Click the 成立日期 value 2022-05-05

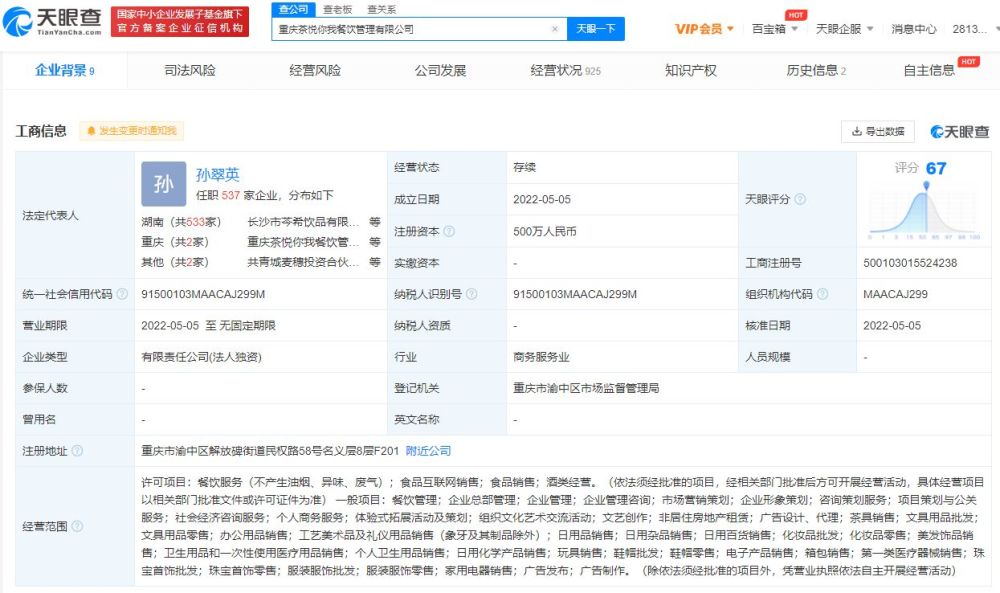pyautogui.click(x=542, y=200)
